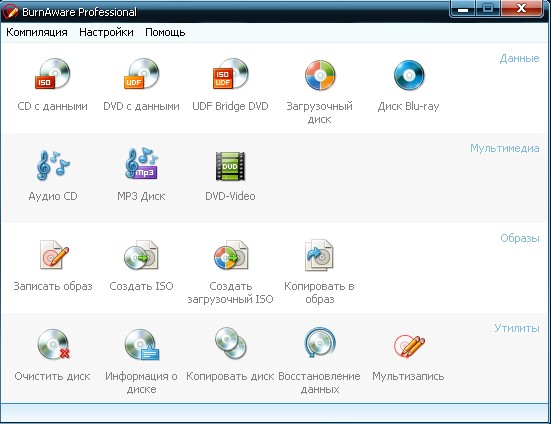Launch the Мультизапись multiburn tool
The image size is (551, 424).
(x=409, y=346)
